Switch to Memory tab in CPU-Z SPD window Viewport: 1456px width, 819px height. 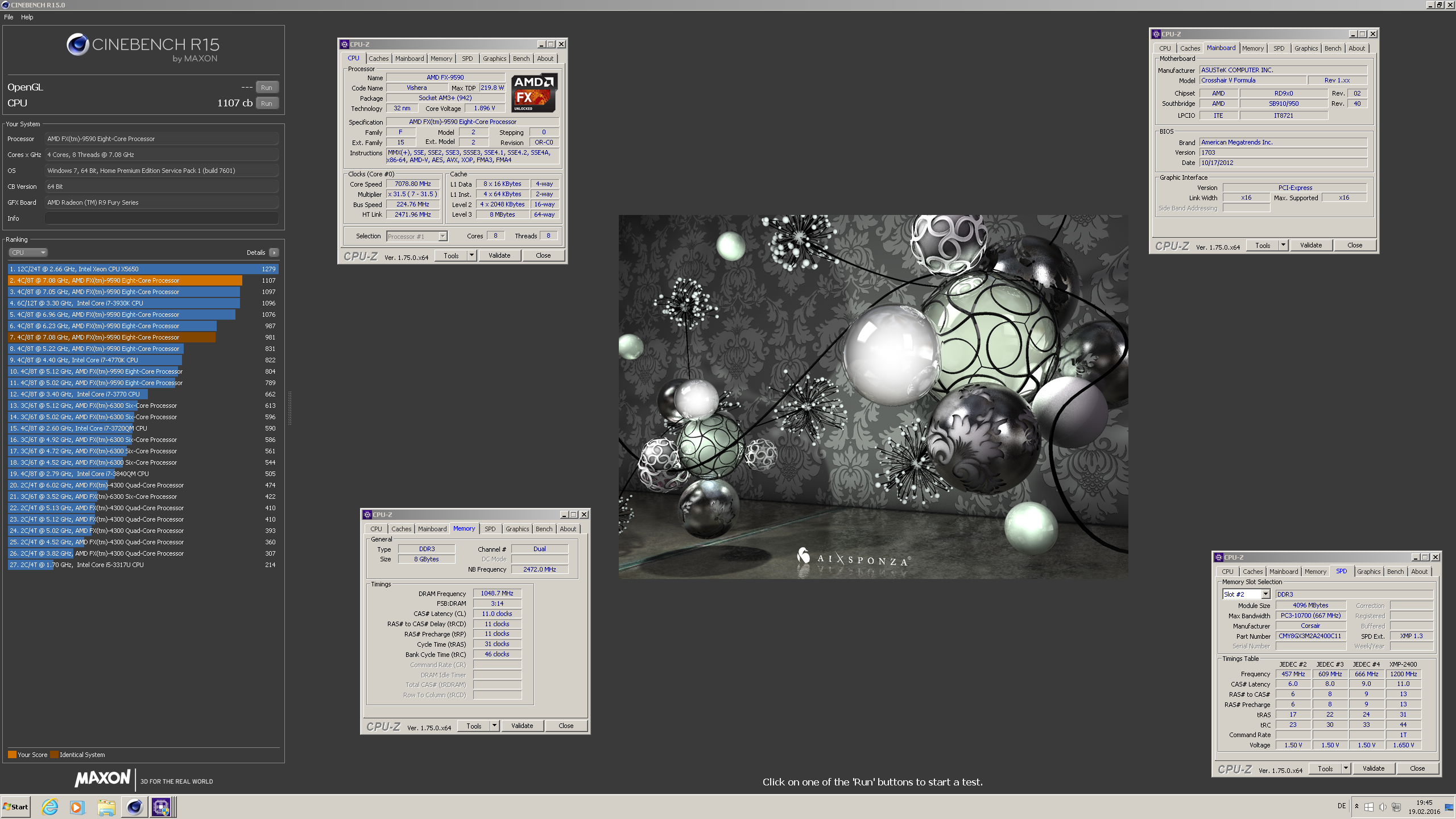[x=1315, y=572]
